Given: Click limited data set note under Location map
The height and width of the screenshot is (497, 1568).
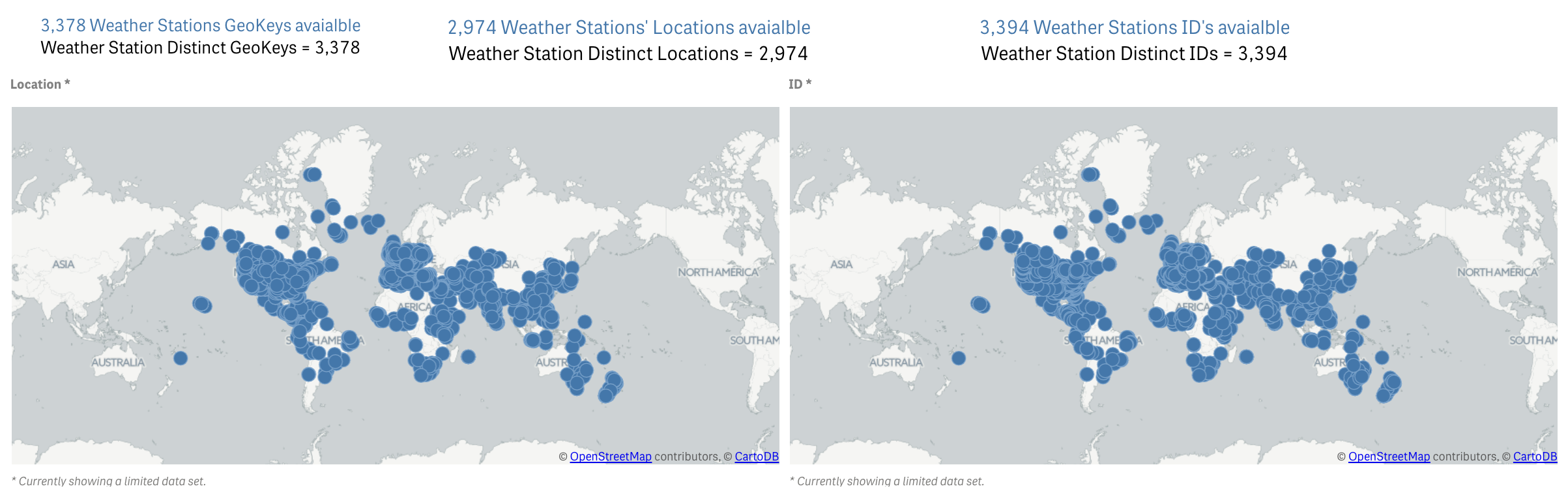Looking at the screenshot, I should click(x=109, y=481).
